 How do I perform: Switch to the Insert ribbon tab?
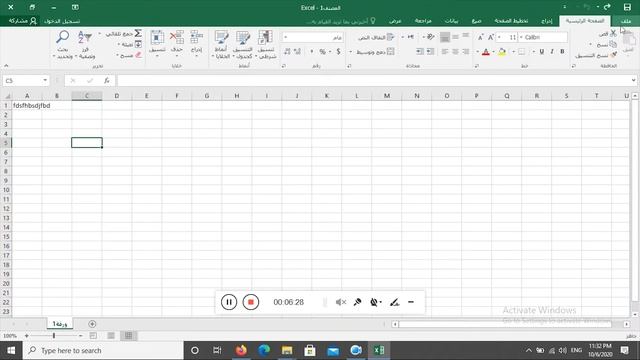tap(547, 21)
